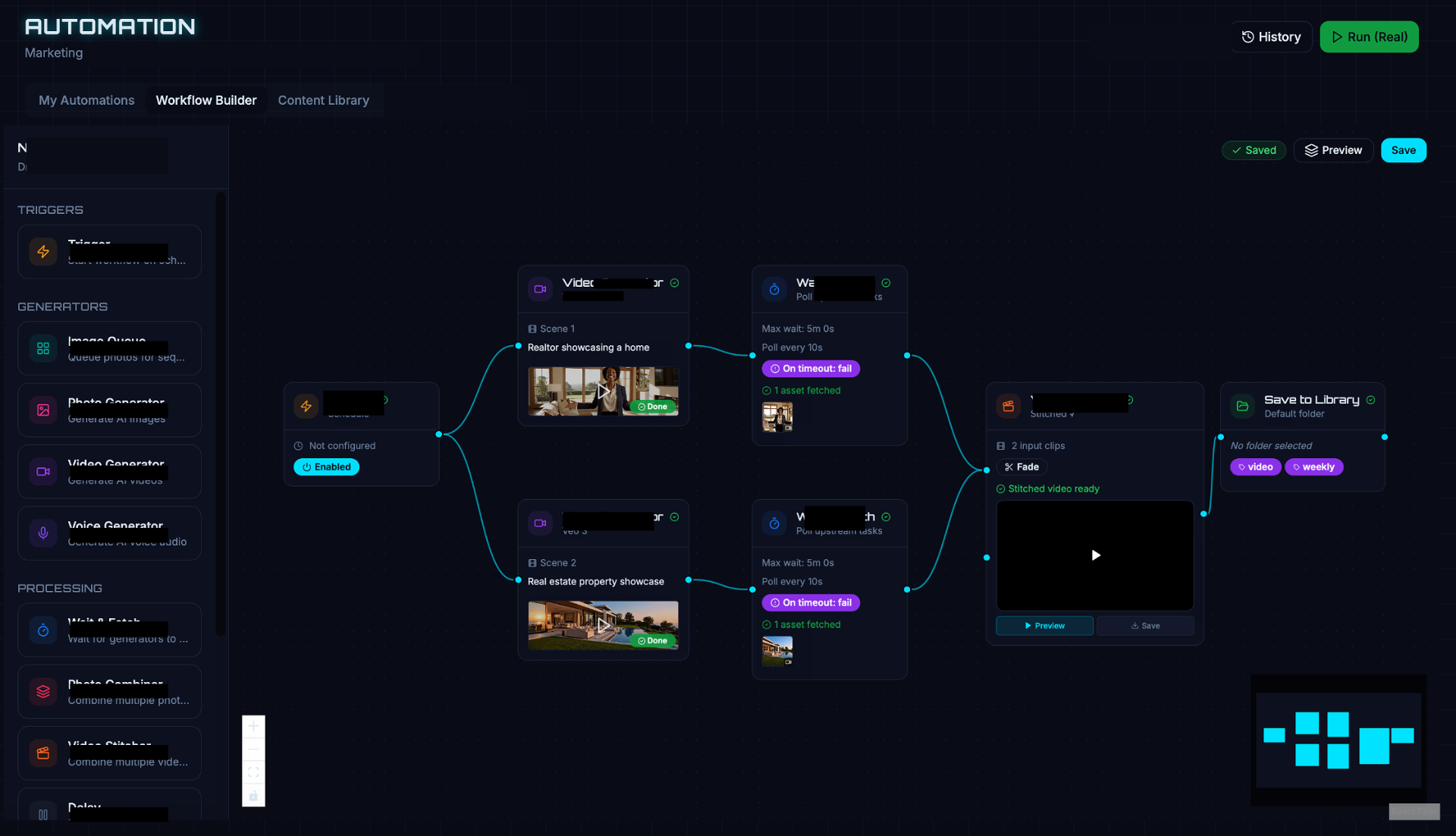Click the sidebar vertical scrollbar
Image resolution: width=1456 pixels, height=836 pixels.
click(x=220, y=413)
